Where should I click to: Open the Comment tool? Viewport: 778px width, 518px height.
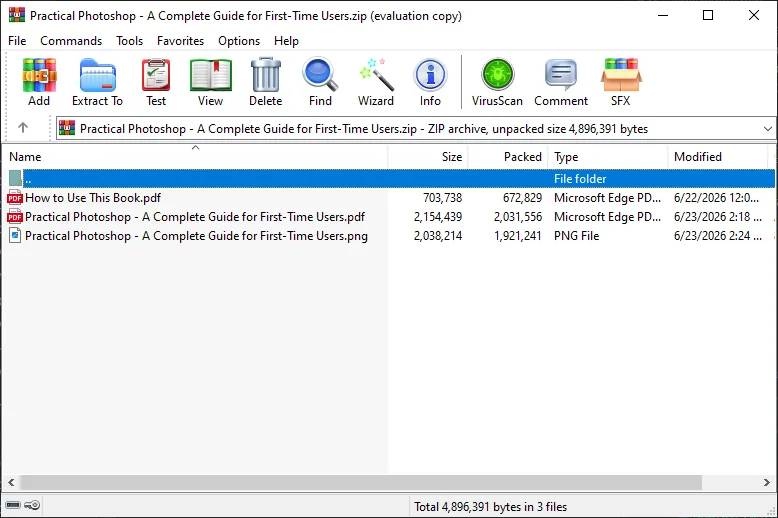(561, 75)
